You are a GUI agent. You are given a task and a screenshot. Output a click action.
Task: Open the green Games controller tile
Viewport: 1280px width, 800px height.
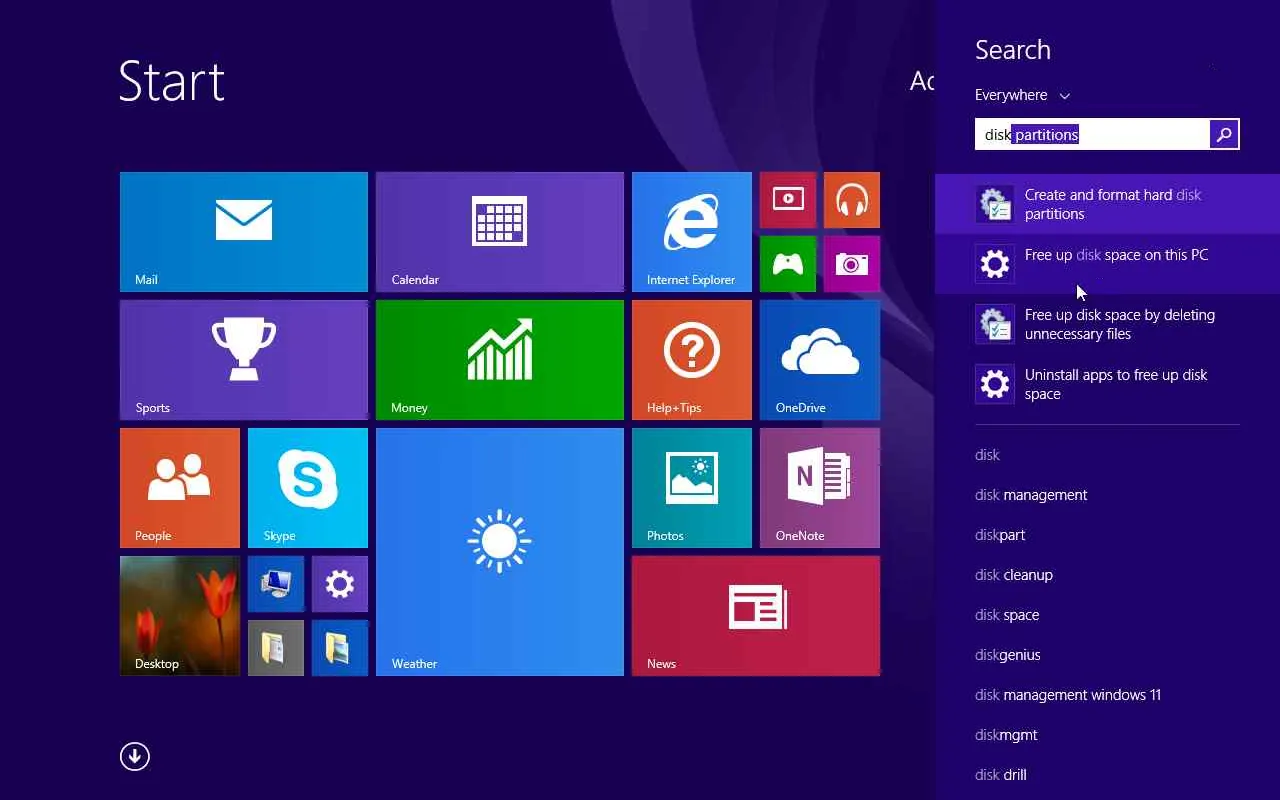coord(788,264)
